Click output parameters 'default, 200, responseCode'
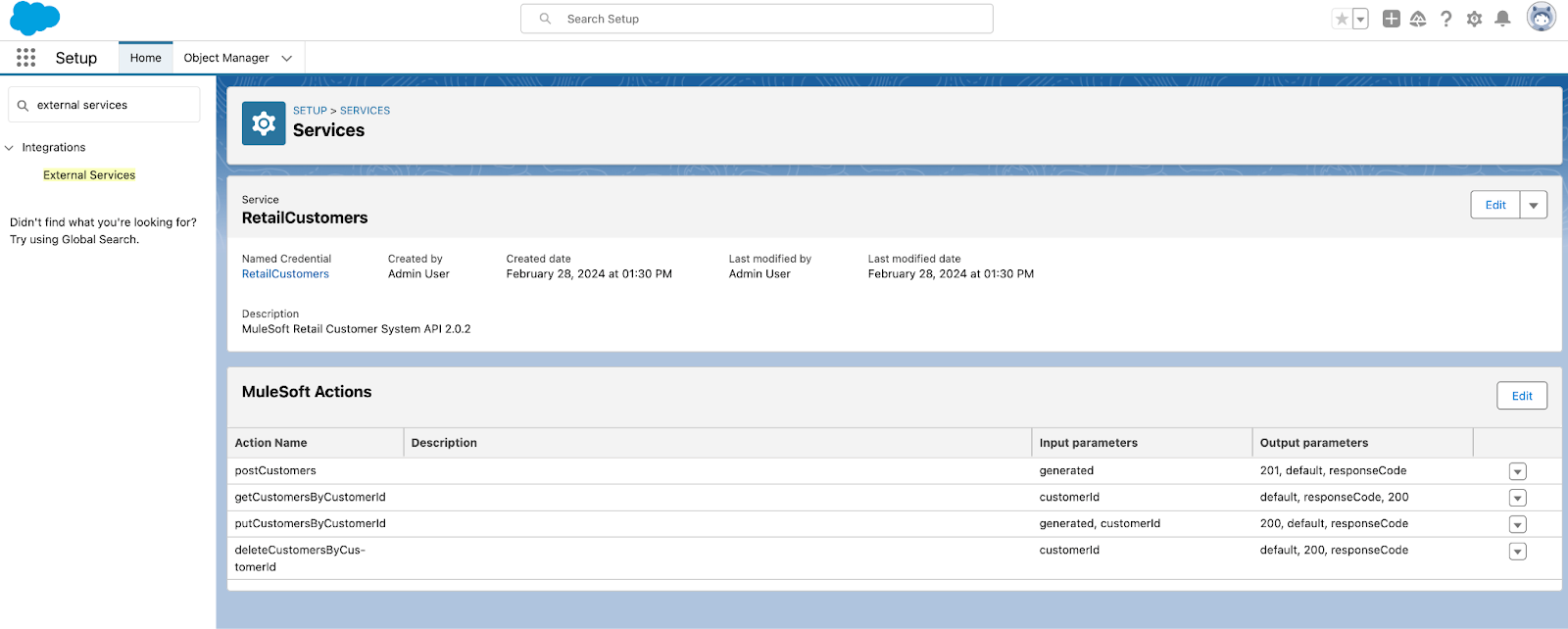This screenshot has height=629, width=1568. click(x=1334, y=551)
